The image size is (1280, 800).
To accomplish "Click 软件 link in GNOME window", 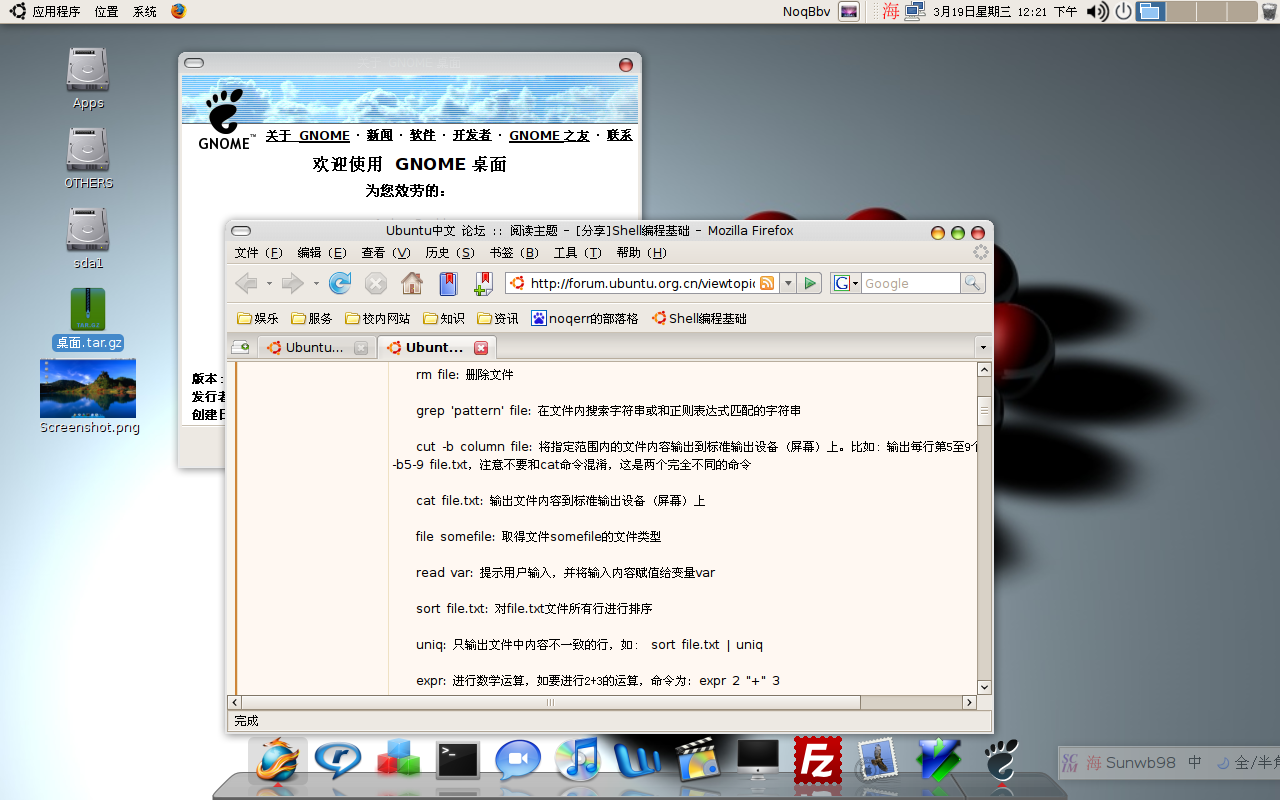I will pyautogui.click(x=423, y=135).
